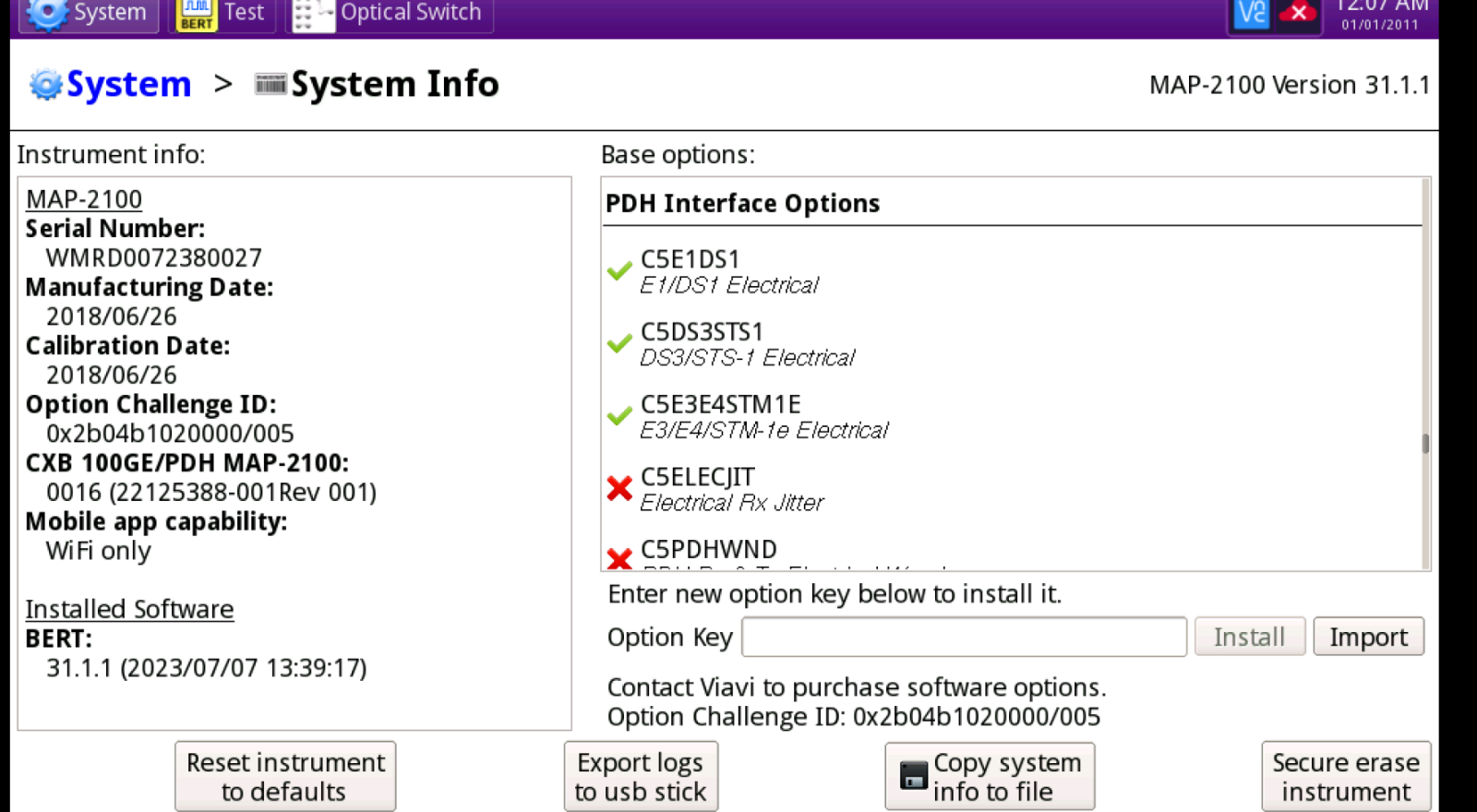Click the floppy disk icon on Copy system info
The image size is (1477, 812).
913,776
